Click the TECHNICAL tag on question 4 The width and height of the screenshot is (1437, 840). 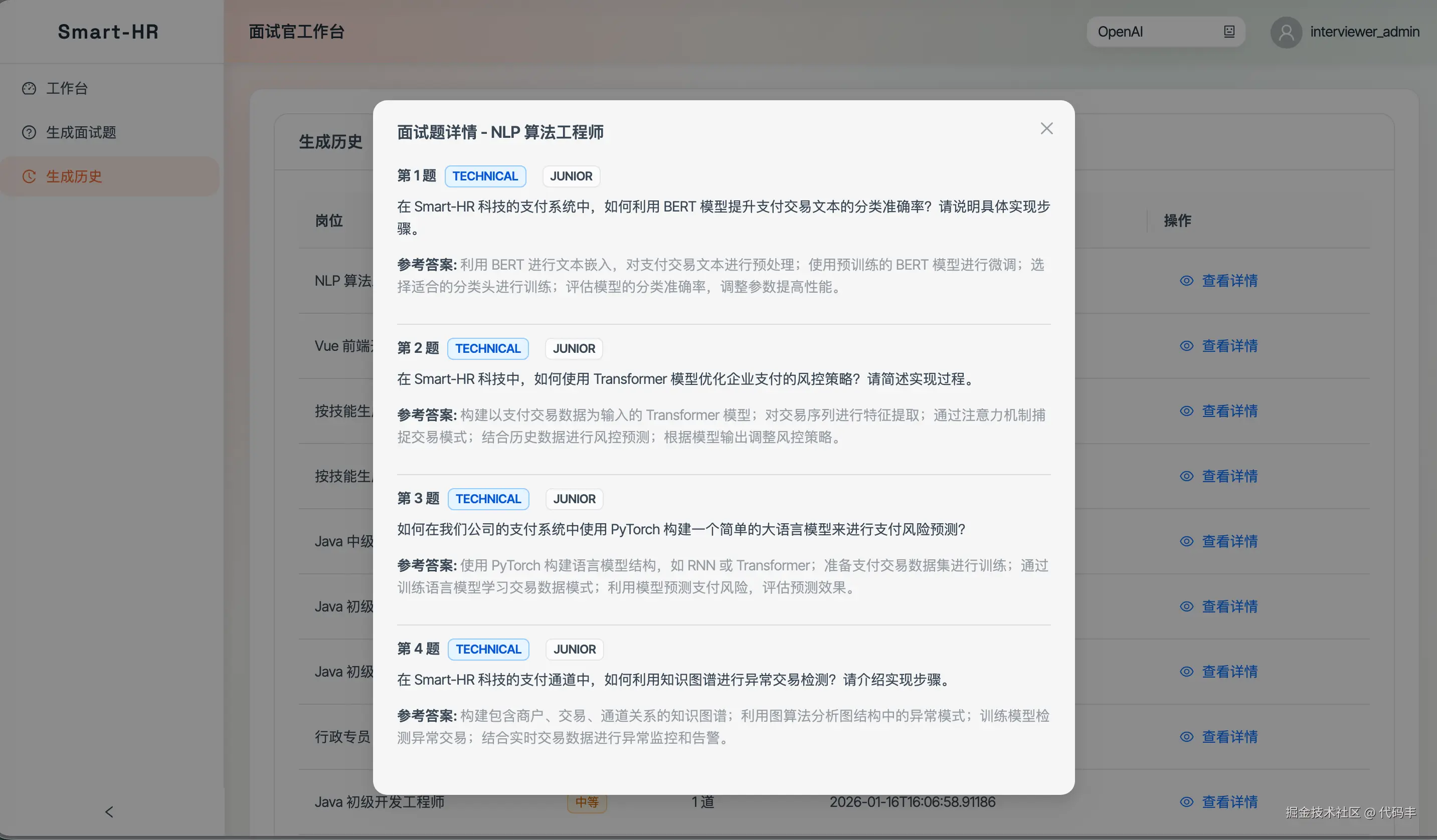tap(488, 649)
